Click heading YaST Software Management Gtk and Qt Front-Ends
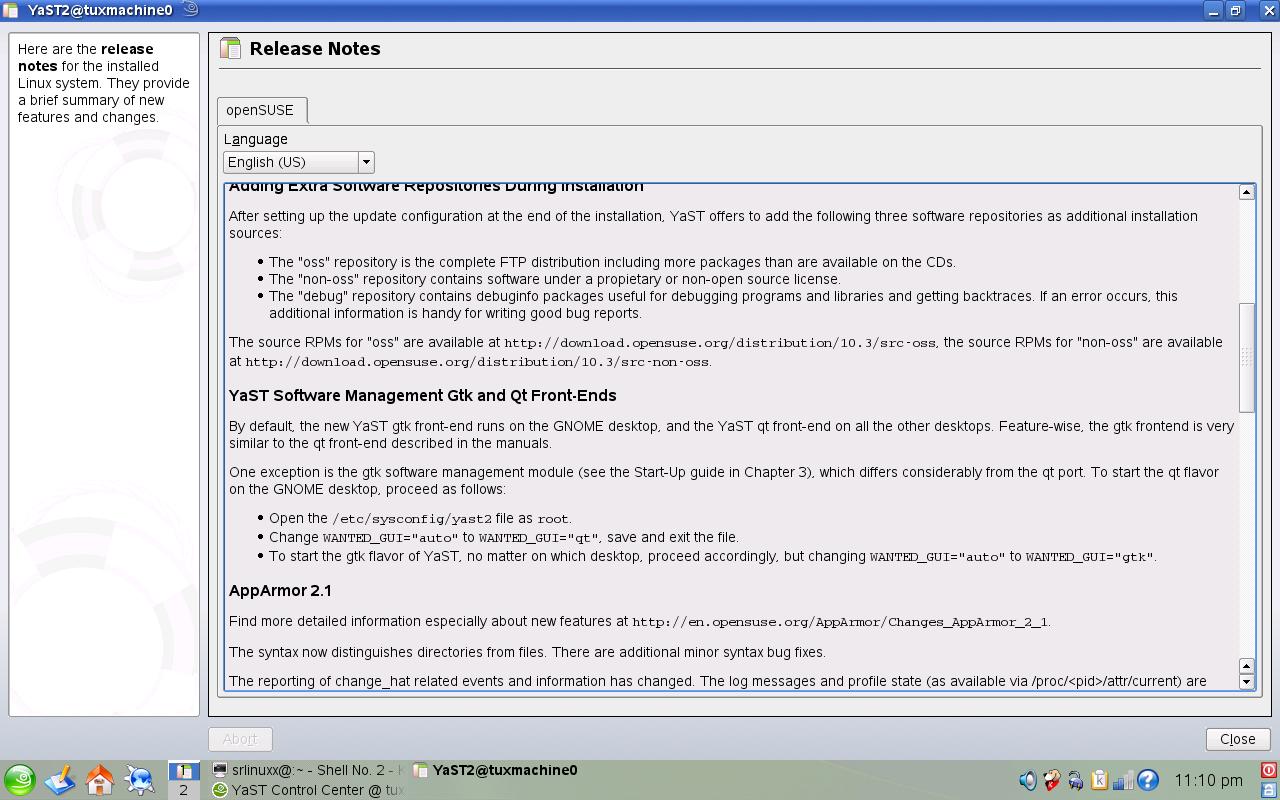Viewport: 1280px width, 800px height. tap(423, 395)
